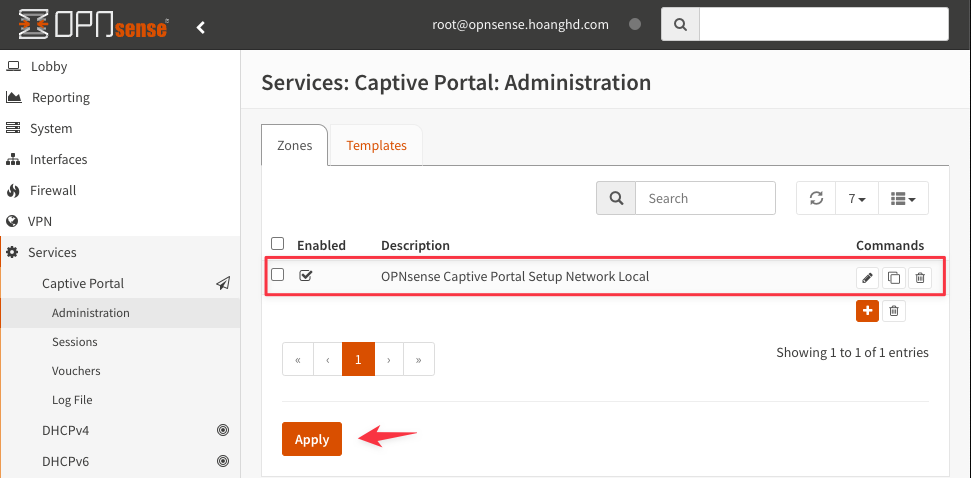Clone the zone with the copy icon
971x478 pixels.
point(894,278)
